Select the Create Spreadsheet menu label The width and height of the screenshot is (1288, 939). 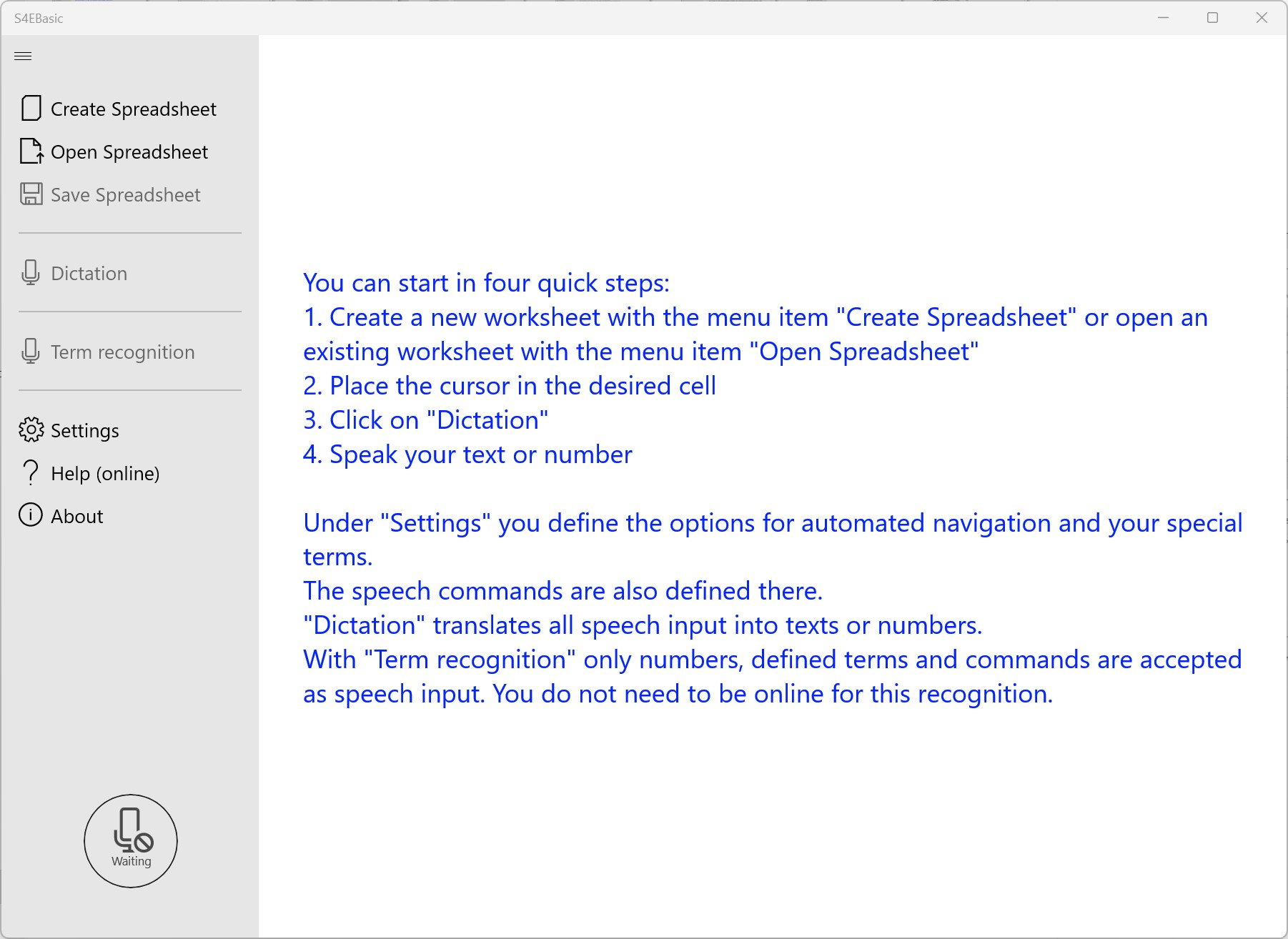[x=134, y=109]
